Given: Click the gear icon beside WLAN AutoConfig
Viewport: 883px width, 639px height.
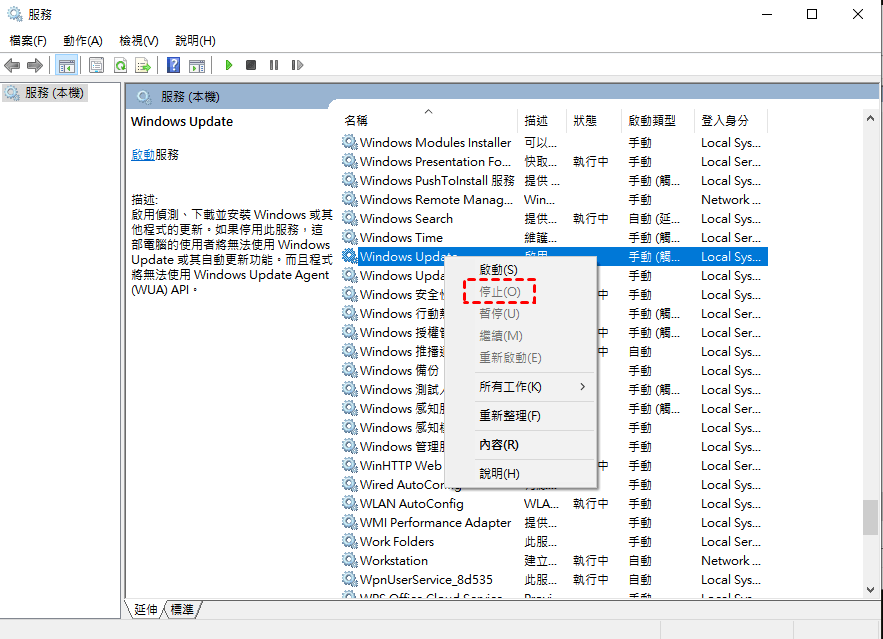Looking at the screenshot, I should 350,503.
